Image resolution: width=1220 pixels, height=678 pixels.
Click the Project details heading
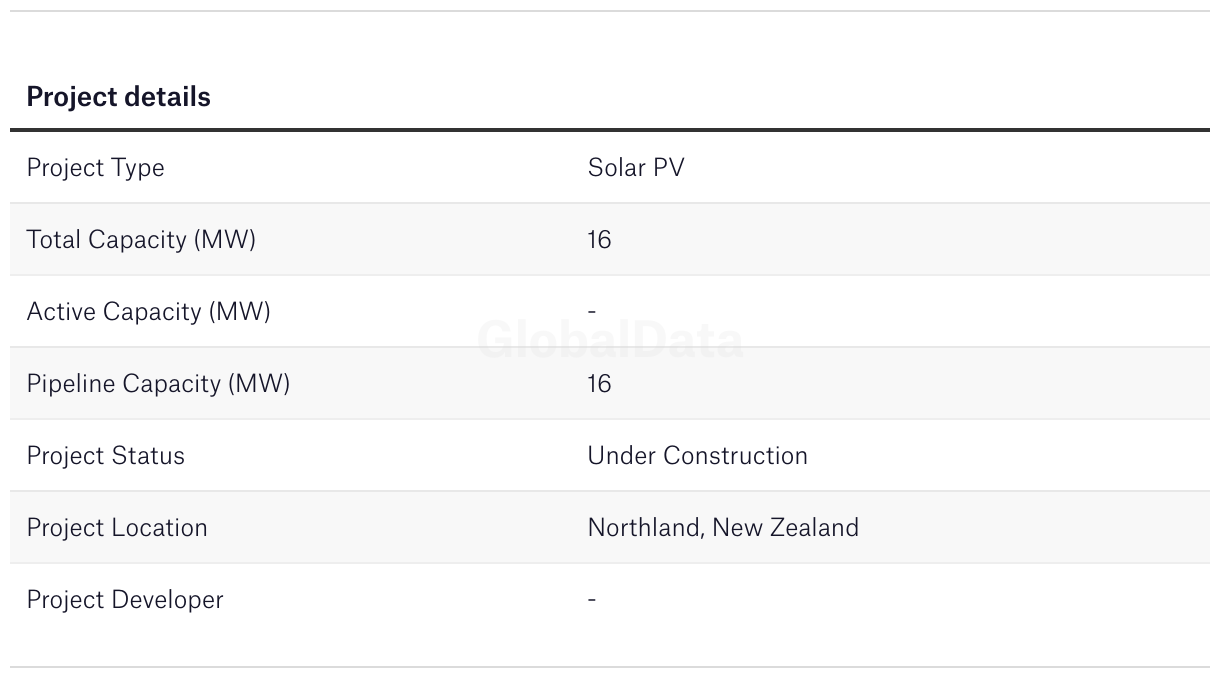tap(118, 97)
